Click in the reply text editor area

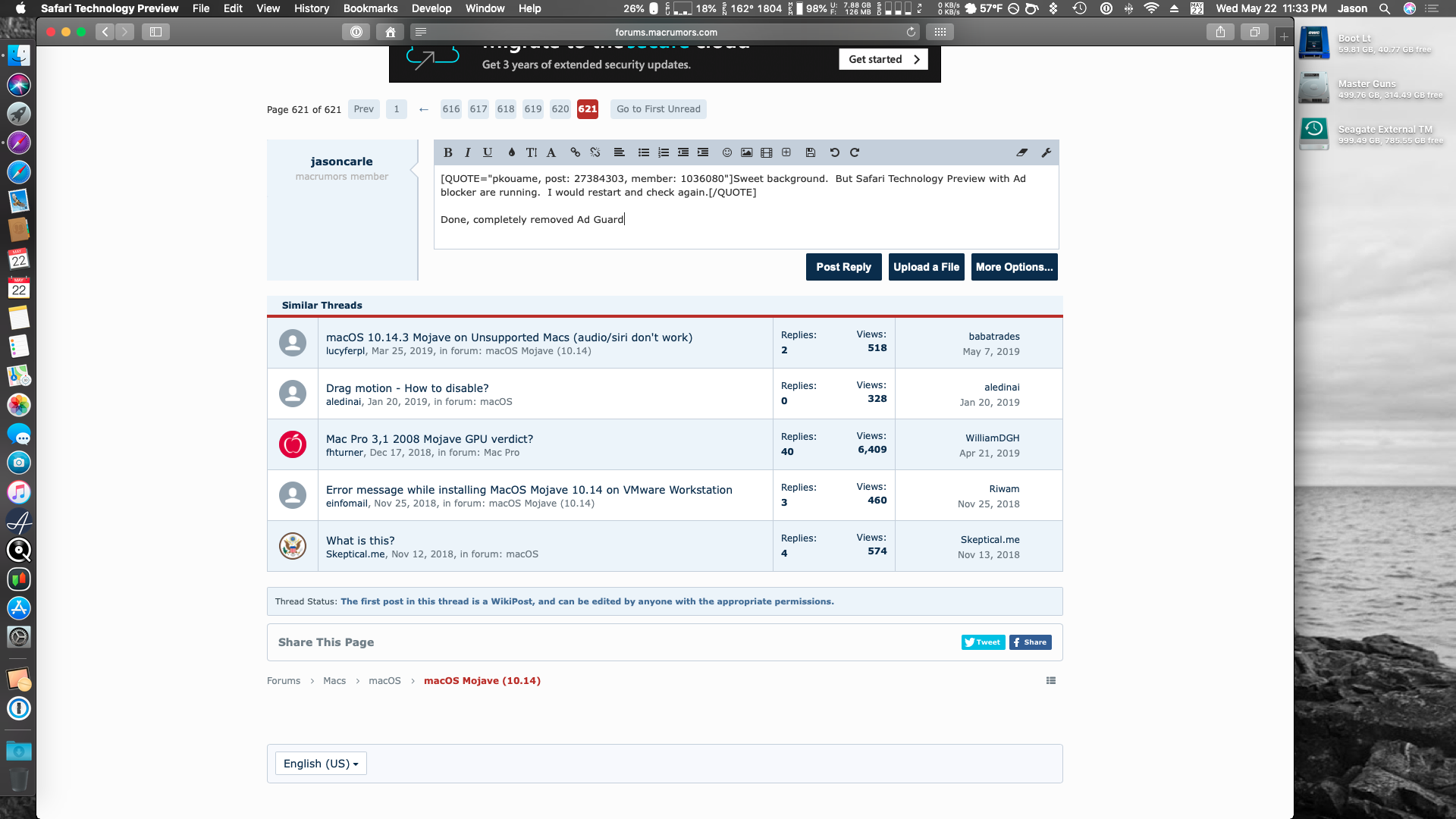click(x=746, y=207)
